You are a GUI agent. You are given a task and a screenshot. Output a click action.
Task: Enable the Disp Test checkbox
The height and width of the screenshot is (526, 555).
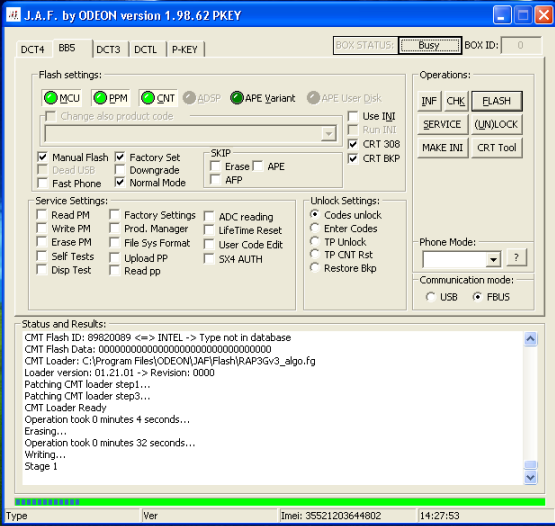click(42, 270)
